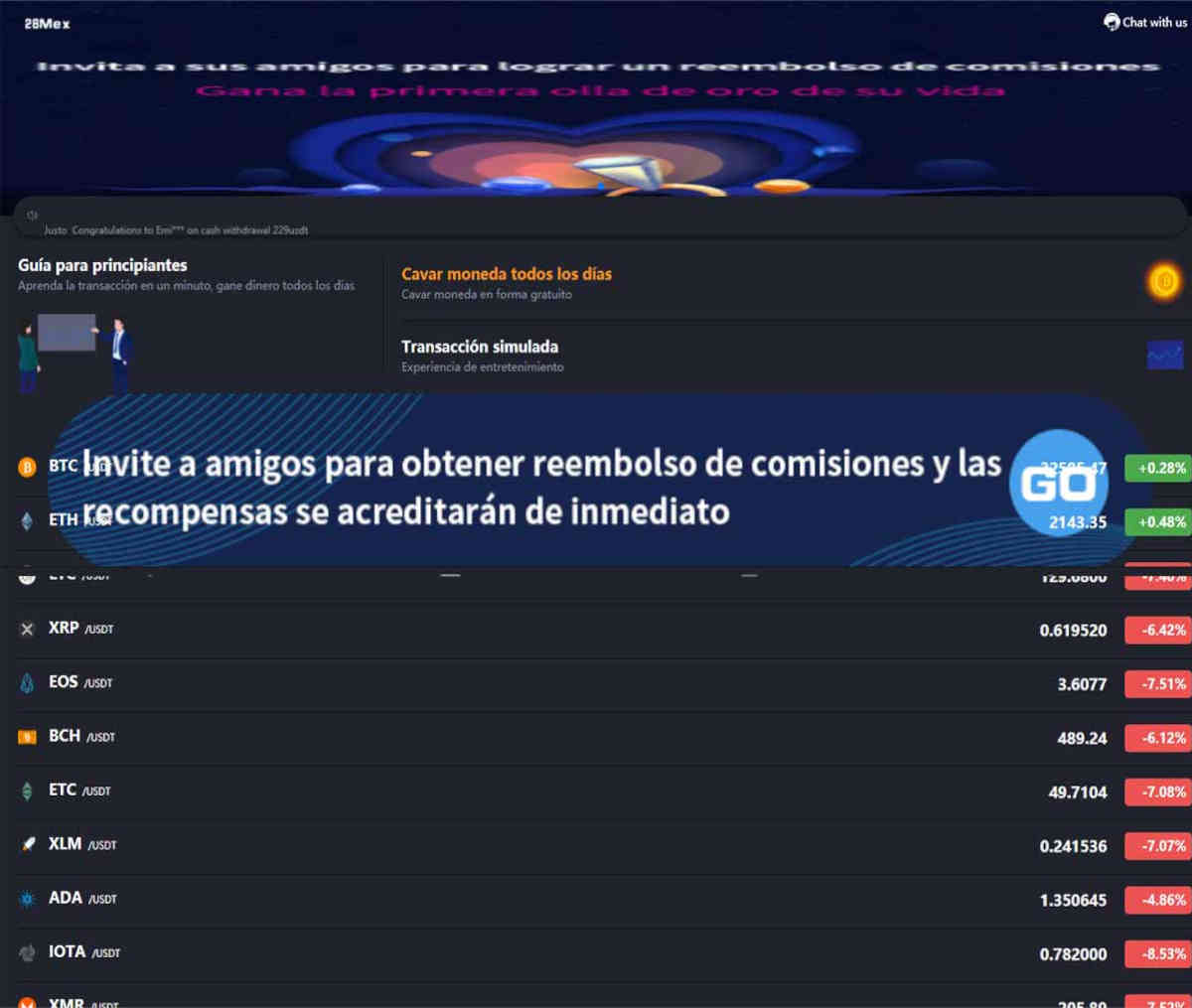Click the XLM rocket coin icon

coord(28,845)
